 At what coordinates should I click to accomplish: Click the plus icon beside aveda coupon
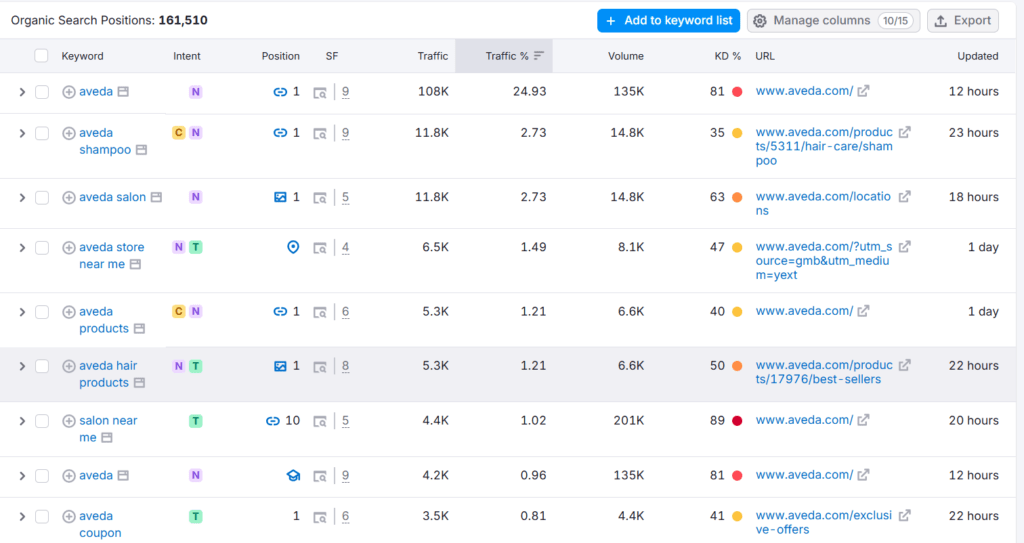coord(69,517)
